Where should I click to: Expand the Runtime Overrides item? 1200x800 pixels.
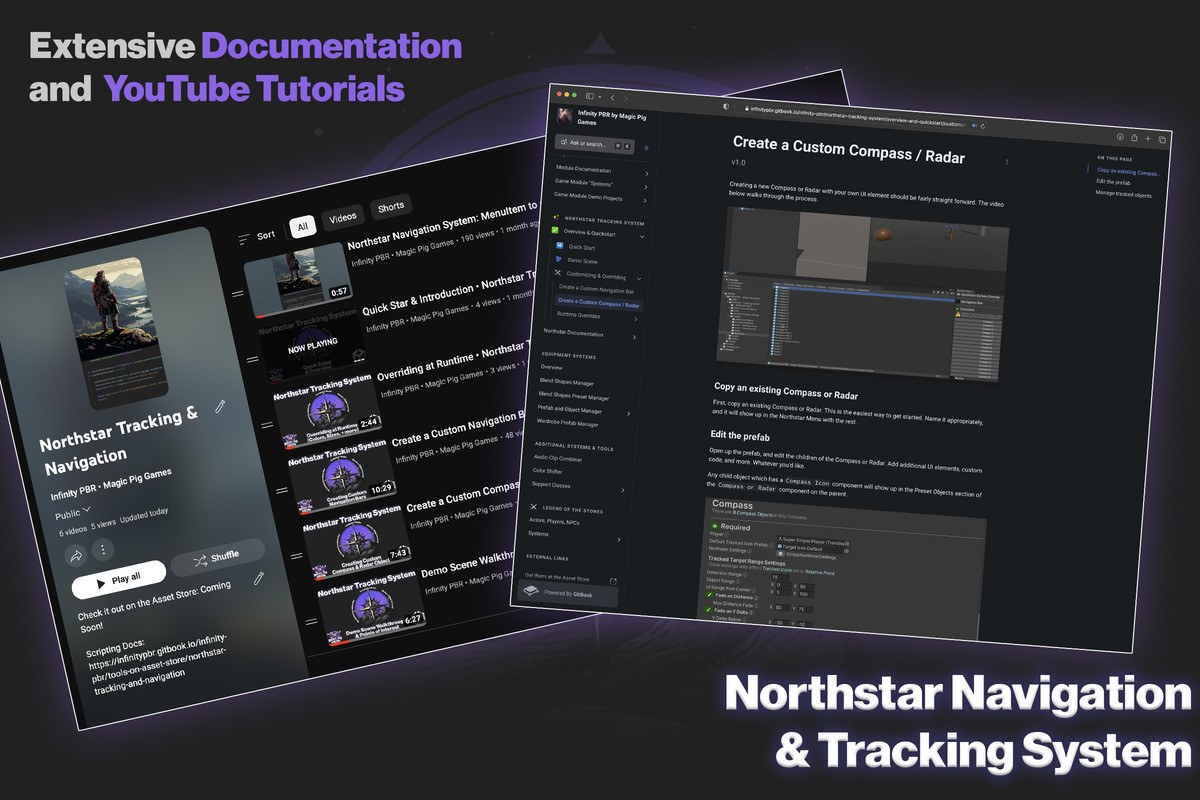(x=635, y=319)
